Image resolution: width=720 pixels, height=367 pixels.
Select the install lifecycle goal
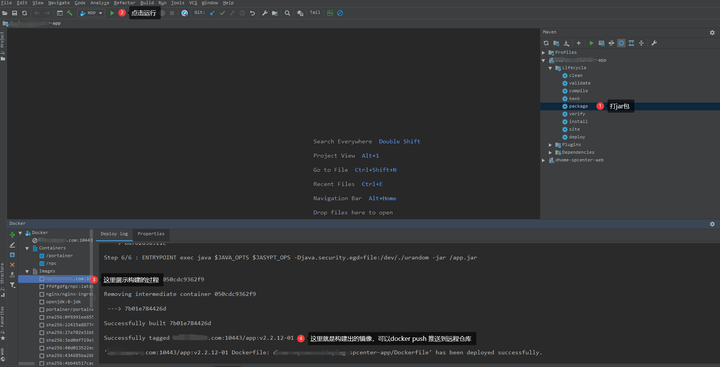point(578,122)
